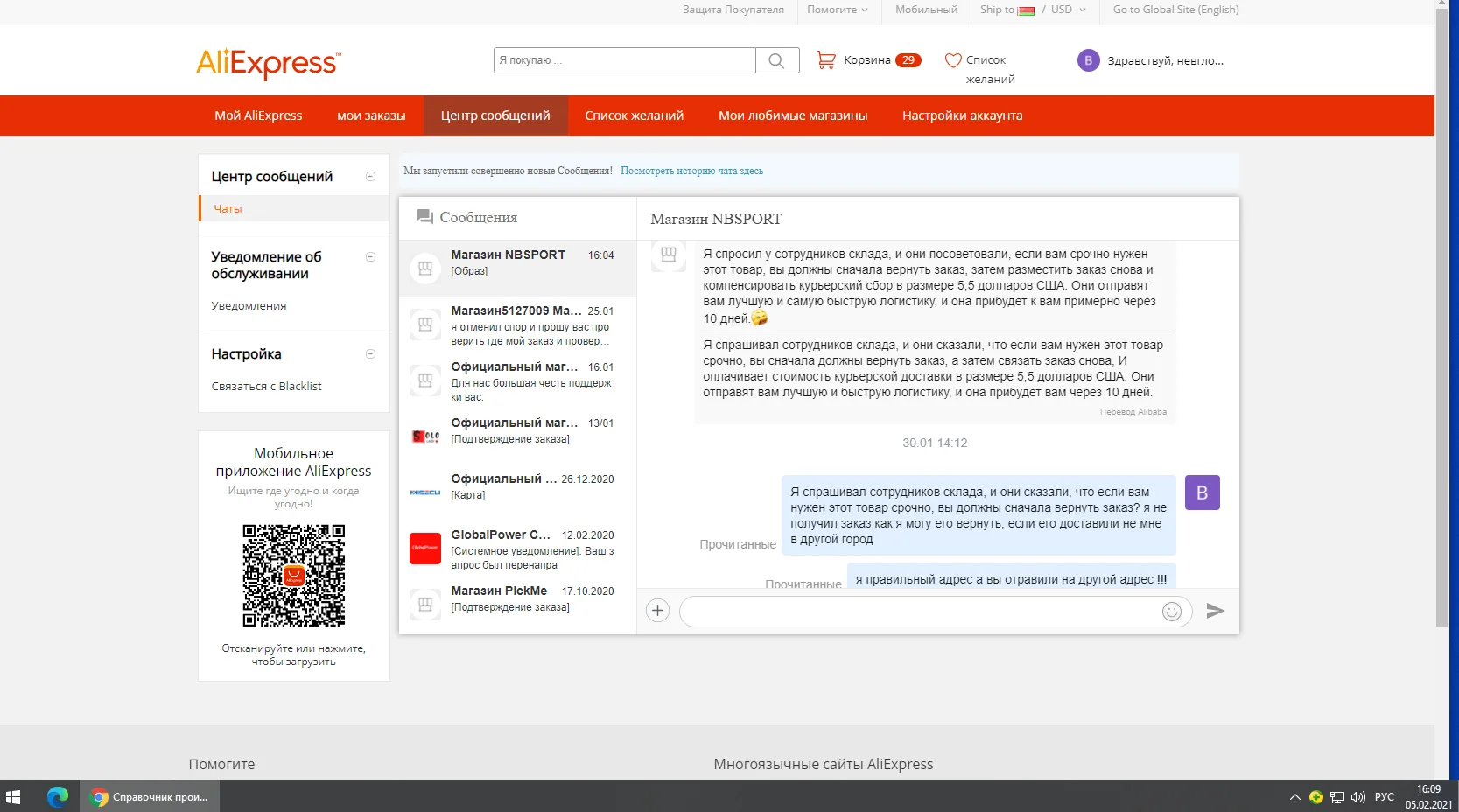
Task: Collapse the Настройка sidebar section
Action: point(370,354)
